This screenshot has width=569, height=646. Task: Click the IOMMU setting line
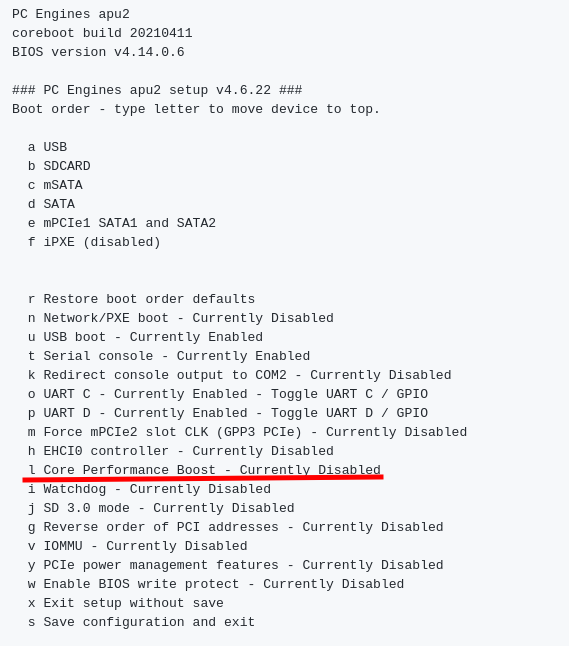pos(138,546)
